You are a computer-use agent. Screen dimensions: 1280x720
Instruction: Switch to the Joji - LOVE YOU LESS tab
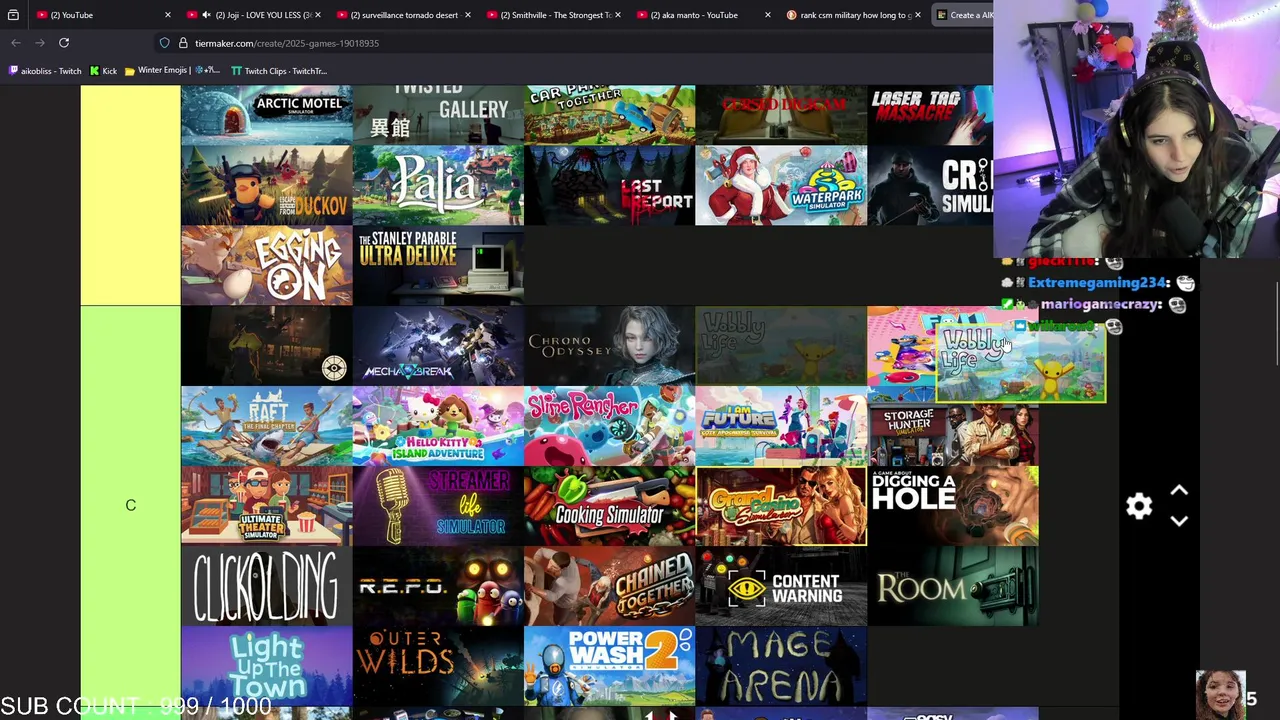coord(262,15)
